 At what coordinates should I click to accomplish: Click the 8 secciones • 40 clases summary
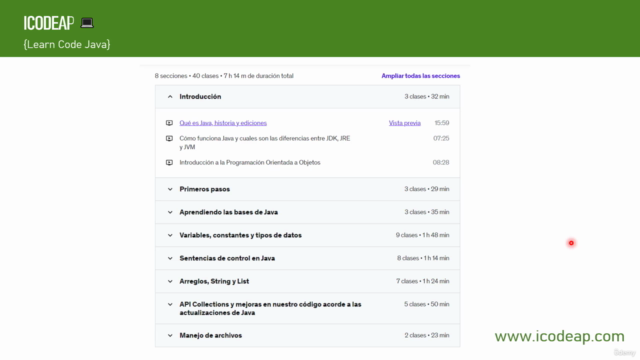pos(224,76)
